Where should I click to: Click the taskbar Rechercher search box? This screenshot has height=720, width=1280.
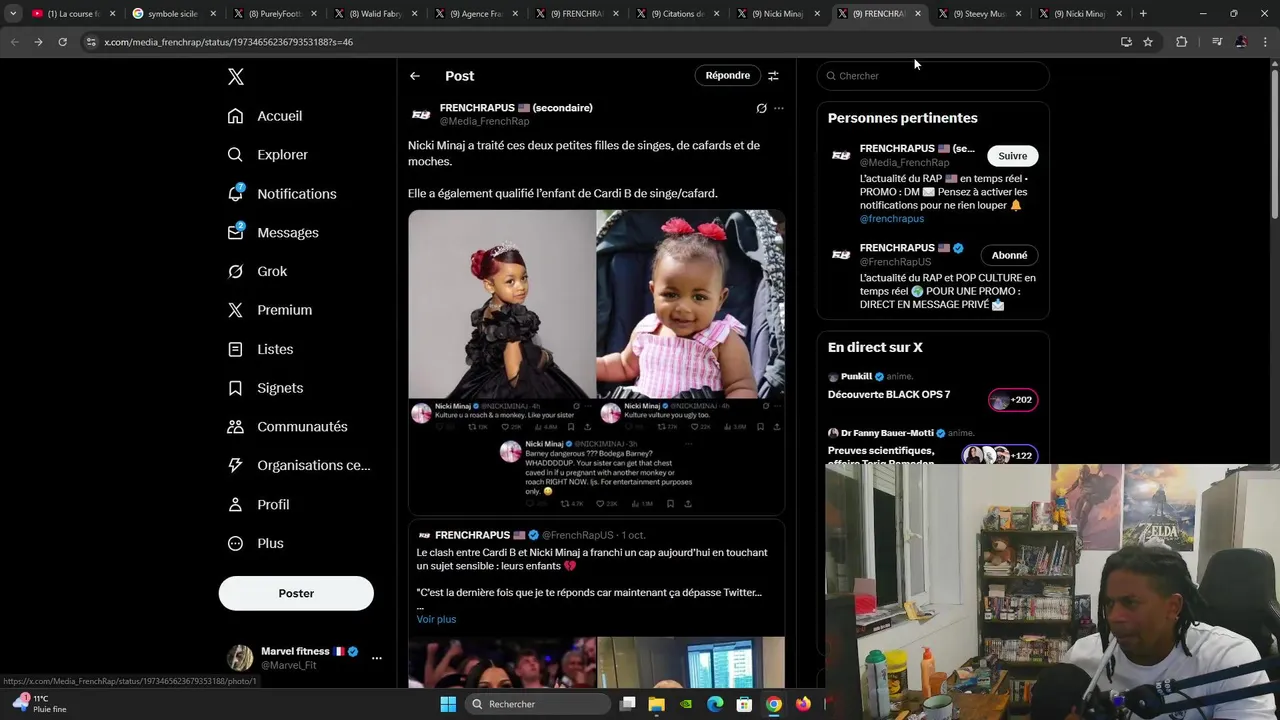pyautogui.click(x=539, y=704)
